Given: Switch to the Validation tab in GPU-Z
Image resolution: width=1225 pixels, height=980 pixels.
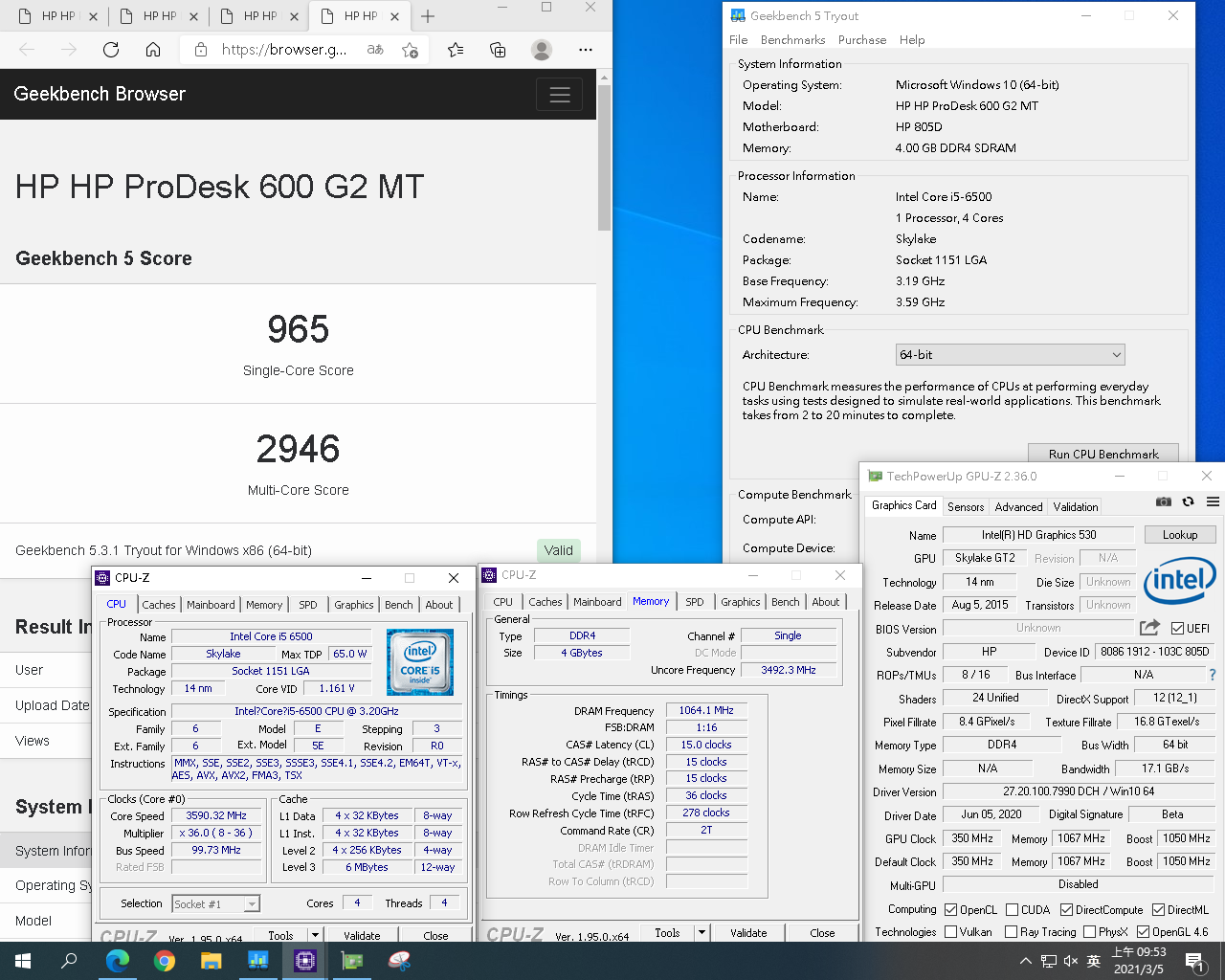Looking at the screenshot, I should point(1076,507).
